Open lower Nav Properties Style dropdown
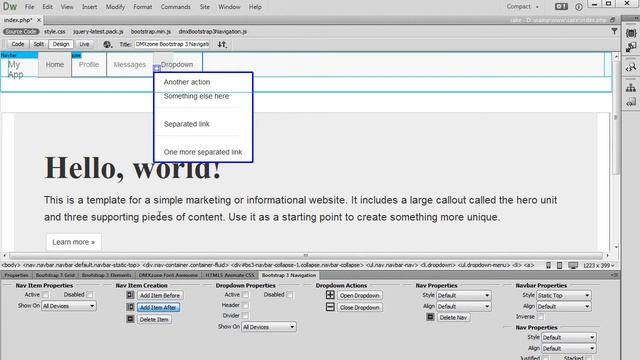The image size is (640, 360). pyautogui.click(x=569, y=338)
